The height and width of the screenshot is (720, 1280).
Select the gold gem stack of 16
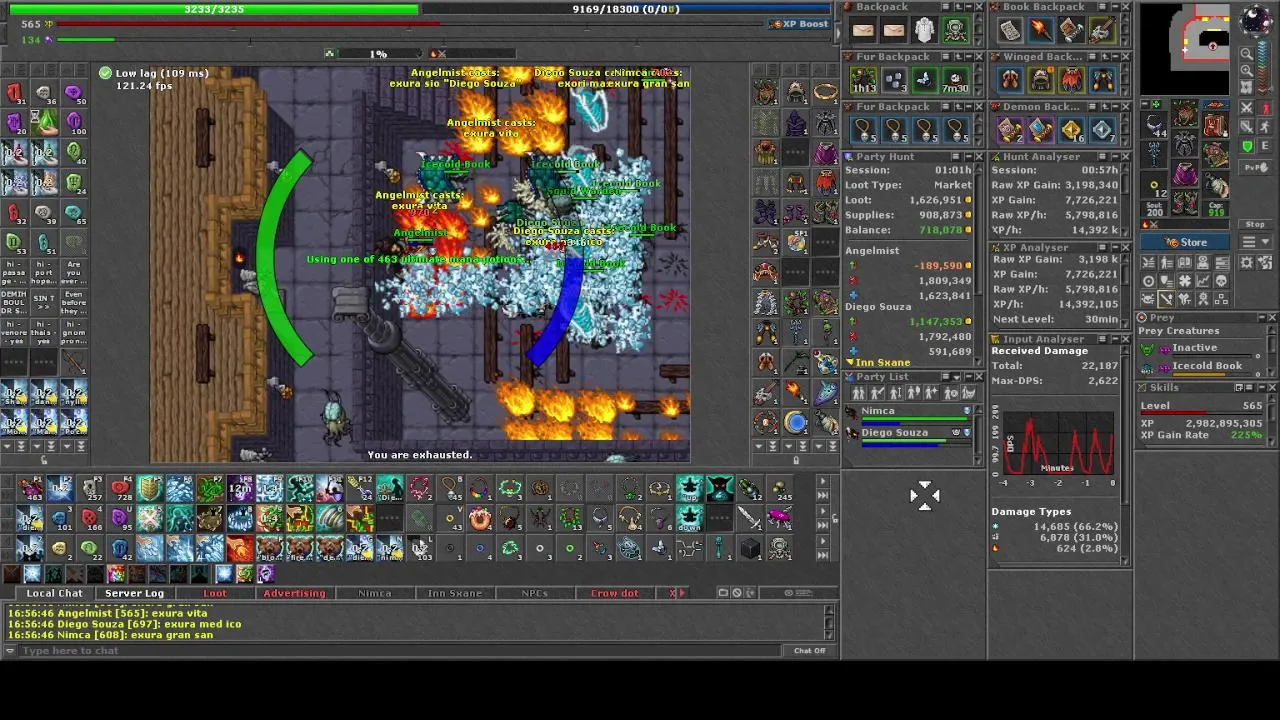point(1072,130)
